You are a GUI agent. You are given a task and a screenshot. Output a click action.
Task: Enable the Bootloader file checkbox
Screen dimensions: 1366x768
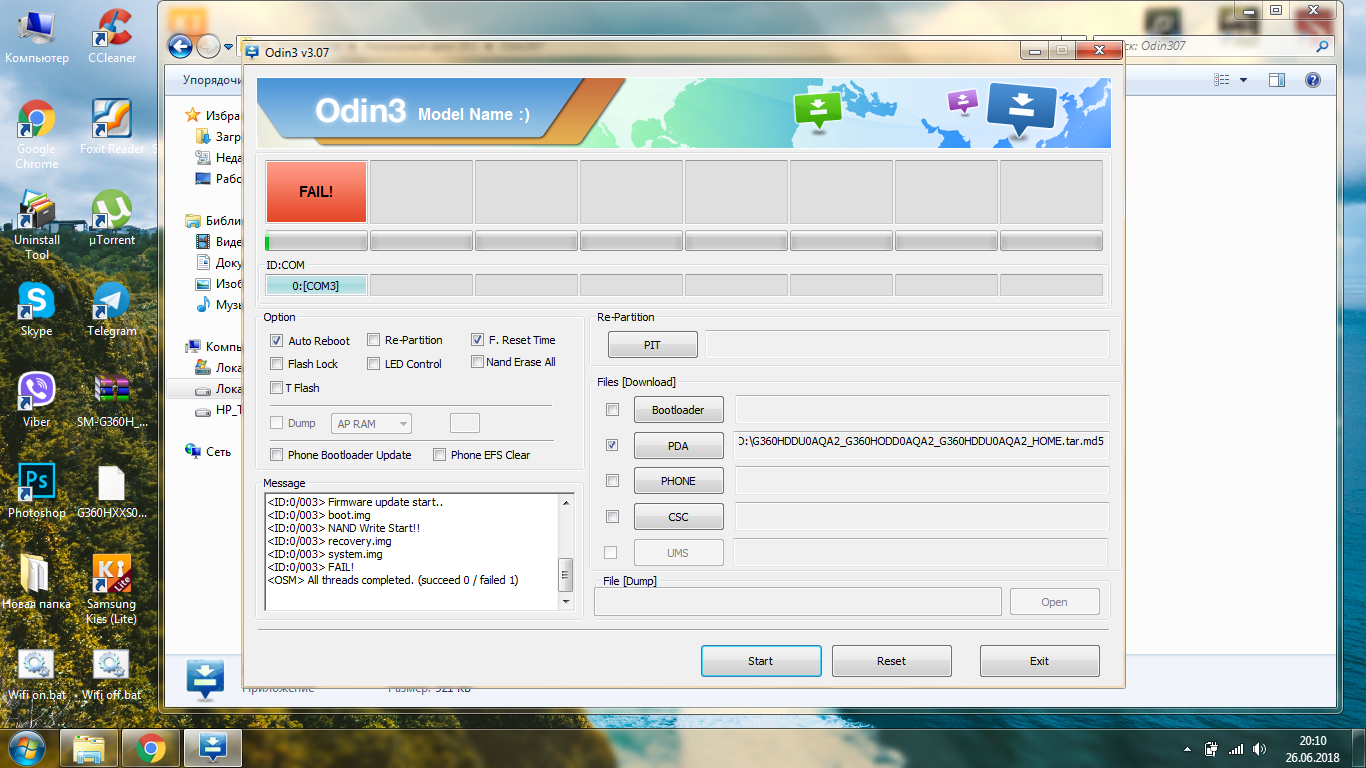[x=612, y=410]
